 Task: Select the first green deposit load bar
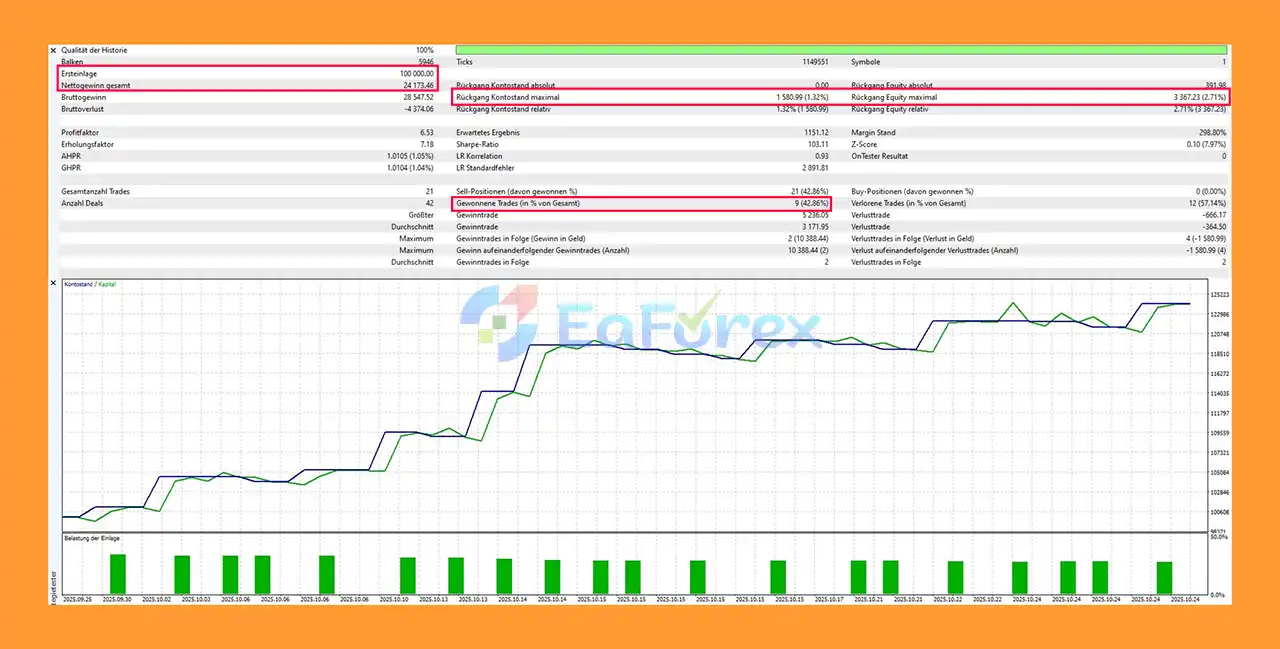tap(118, 573)
